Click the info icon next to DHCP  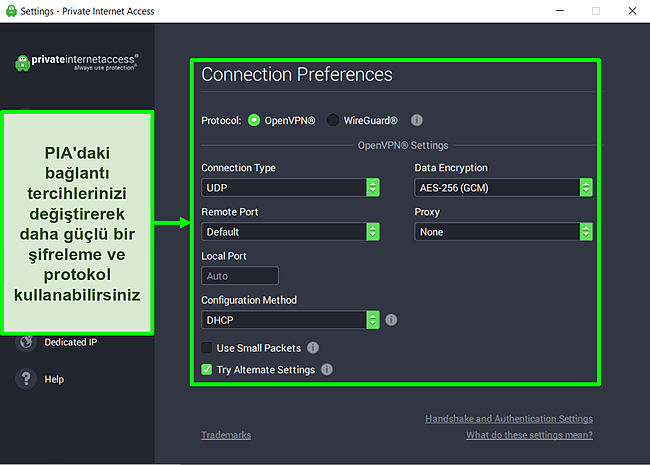[391, 320]
